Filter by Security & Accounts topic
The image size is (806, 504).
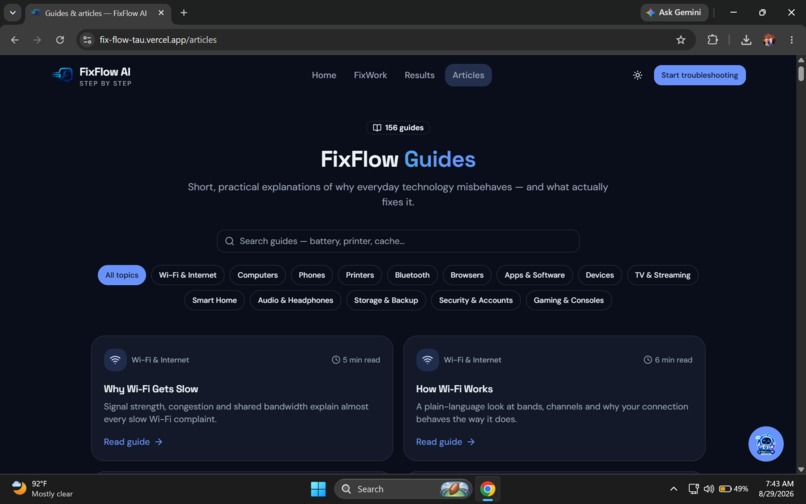coord(476,300)
